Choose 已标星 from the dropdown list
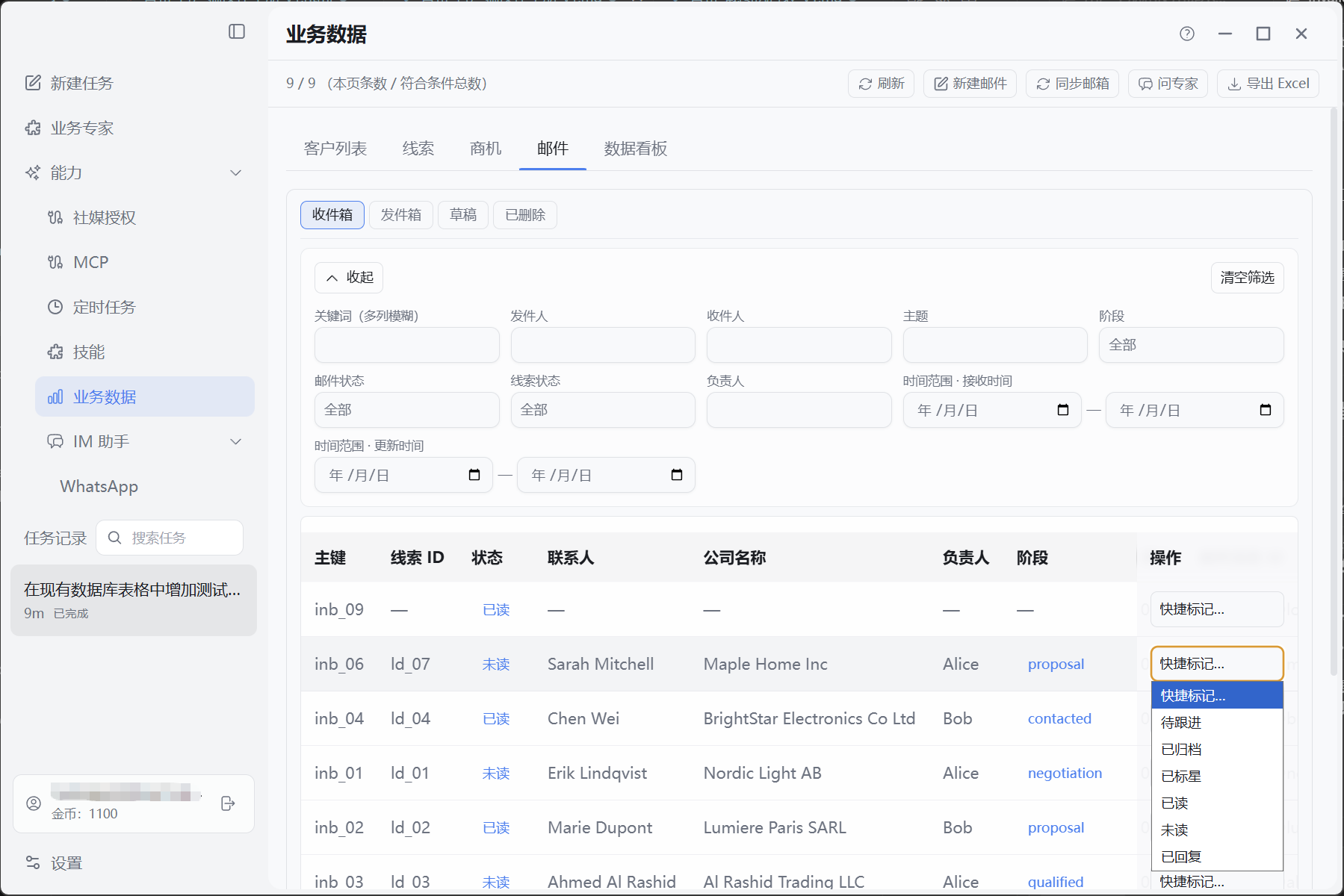This screenshot has width=1344, height=896. 1217,777
